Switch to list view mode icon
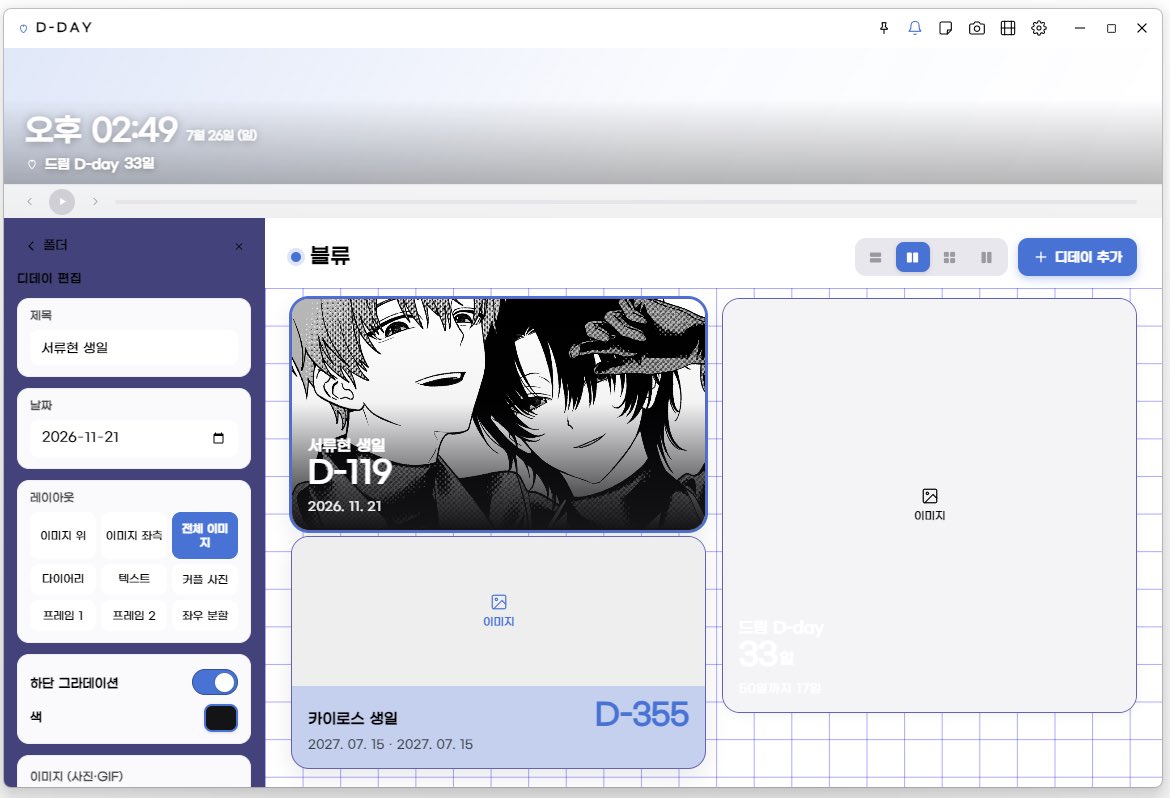The width and height of the screenshot is (1170, 798). tap(876, 258)
